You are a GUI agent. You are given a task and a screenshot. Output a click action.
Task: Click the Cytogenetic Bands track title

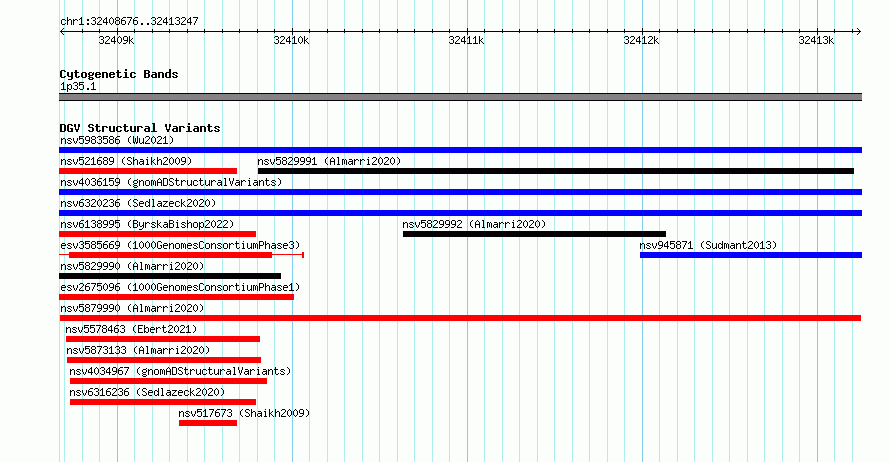[x=119, y=74]
